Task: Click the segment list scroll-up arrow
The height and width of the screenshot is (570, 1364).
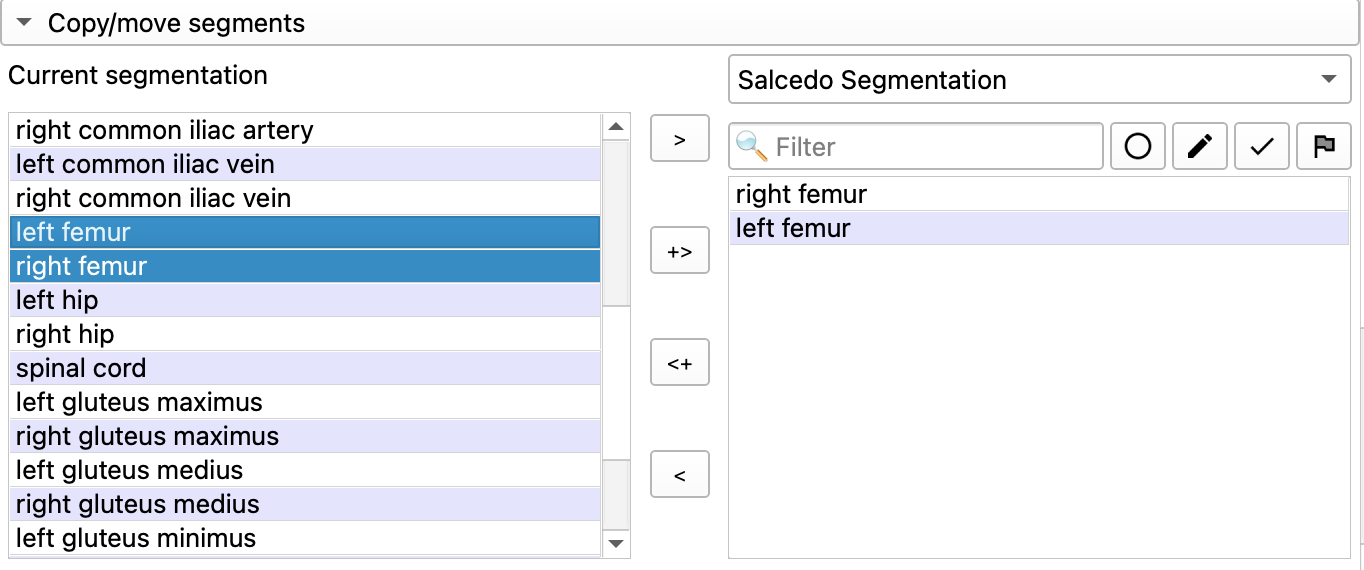Action: [x=616, y=127]
